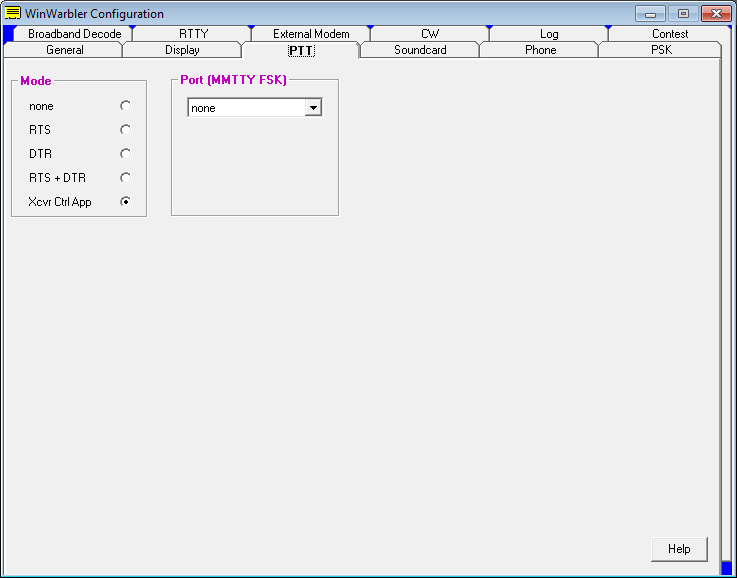Open the CW tab

[x=430, y=34]
